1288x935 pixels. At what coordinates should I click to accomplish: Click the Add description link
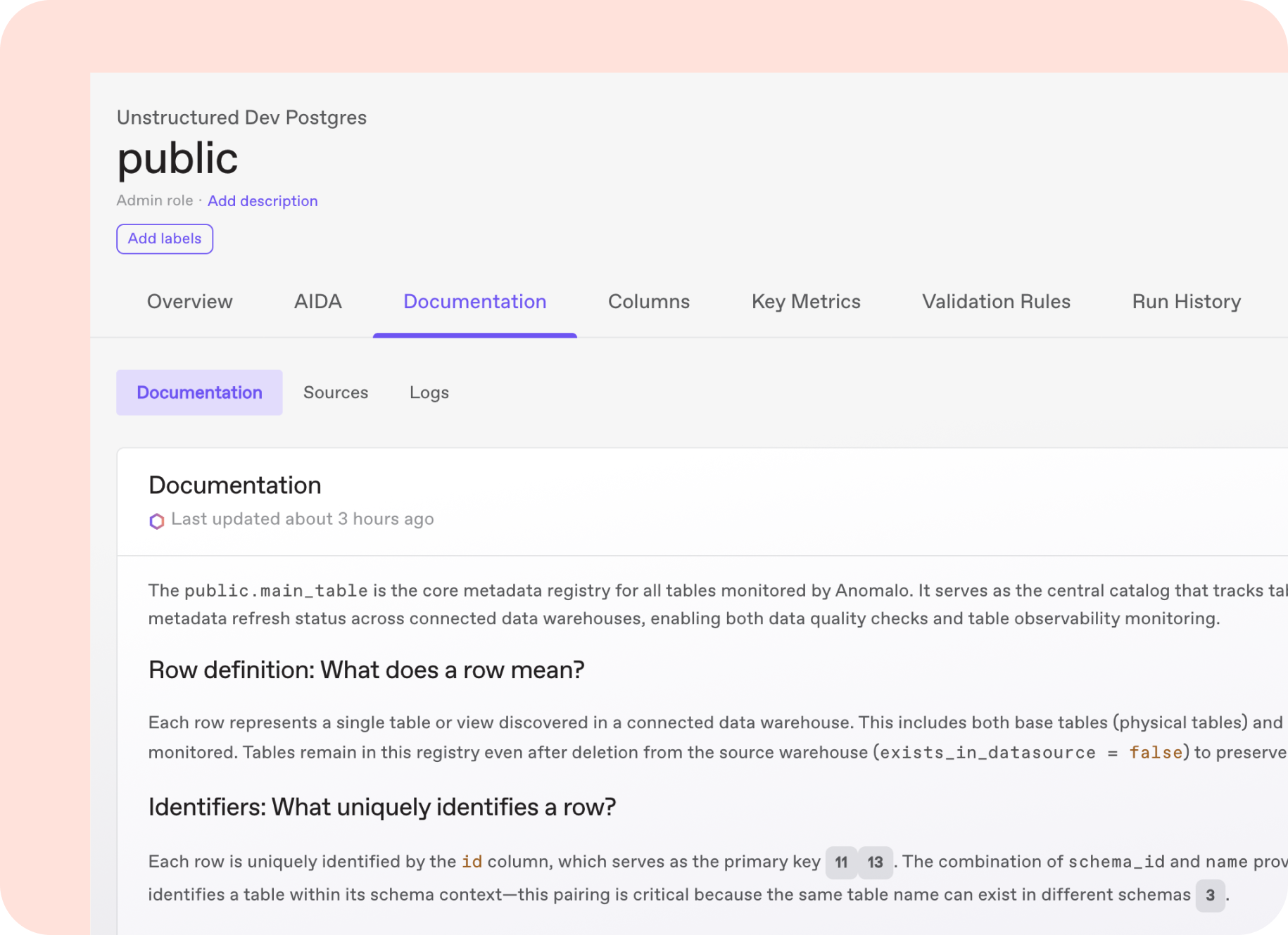pos(263,201)
